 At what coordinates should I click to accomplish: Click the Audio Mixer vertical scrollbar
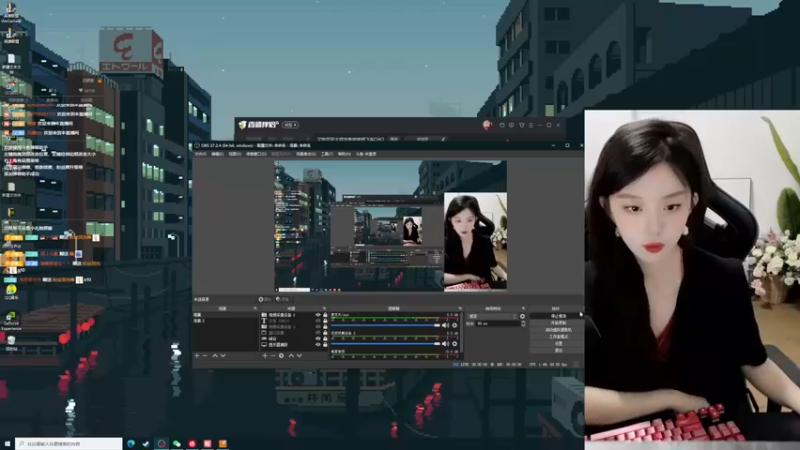(x=462, y=332)
